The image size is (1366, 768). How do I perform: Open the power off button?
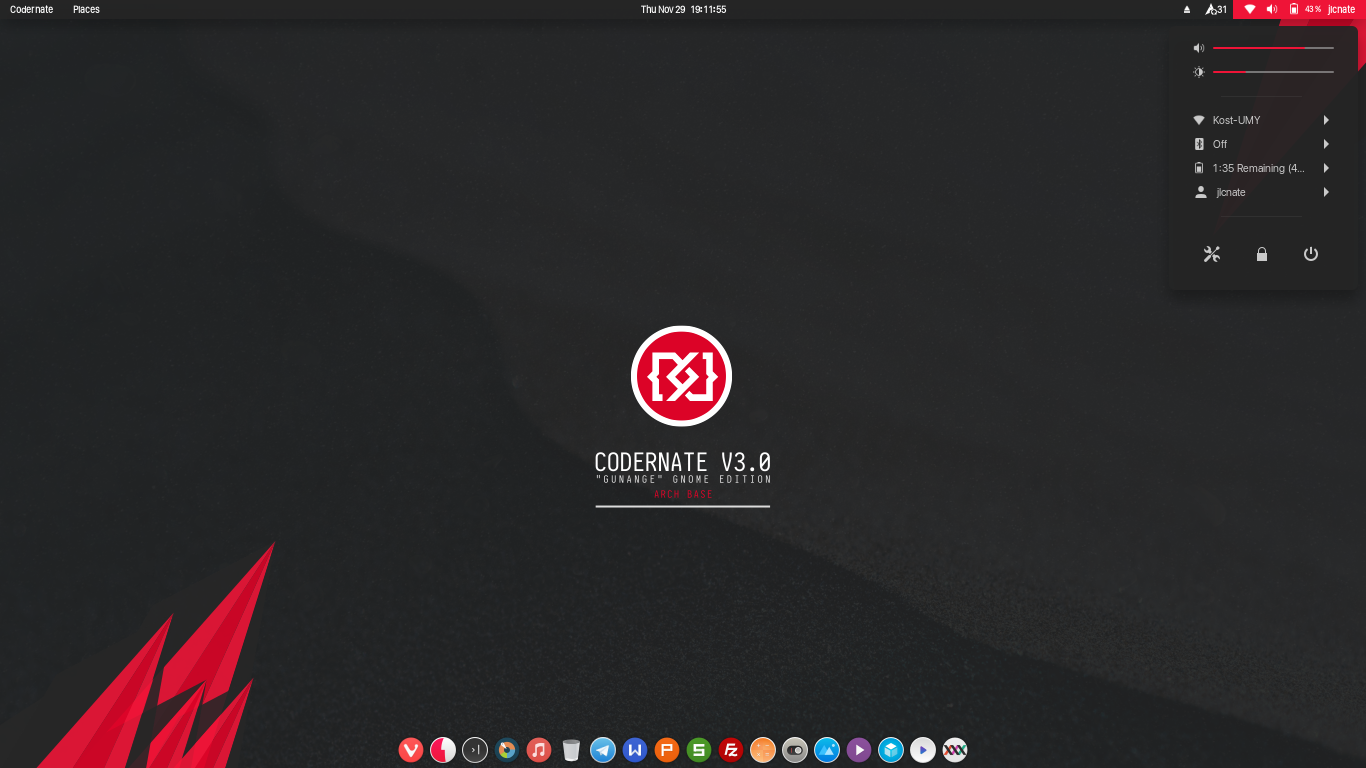[1311, 254]
